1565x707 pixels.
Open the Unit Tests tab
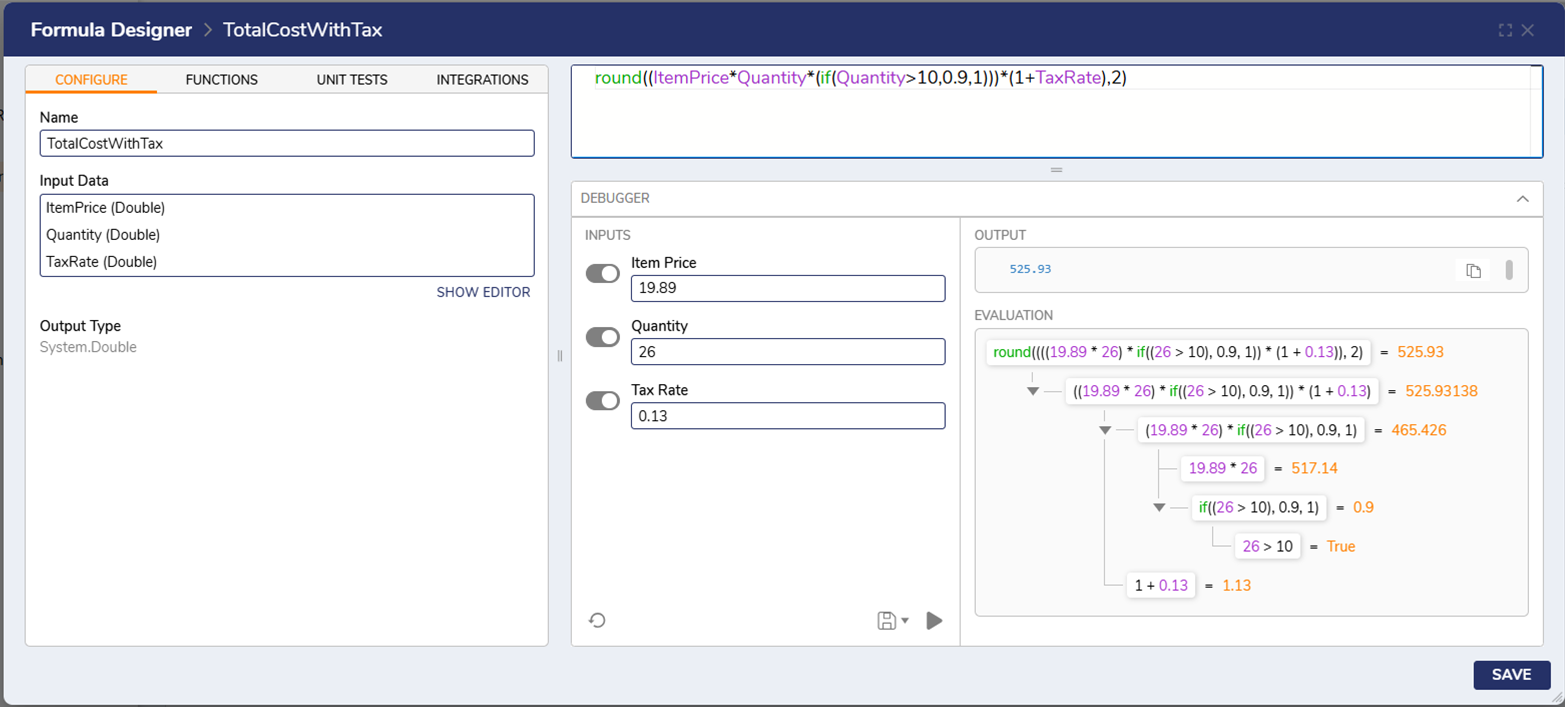(352, 80)
